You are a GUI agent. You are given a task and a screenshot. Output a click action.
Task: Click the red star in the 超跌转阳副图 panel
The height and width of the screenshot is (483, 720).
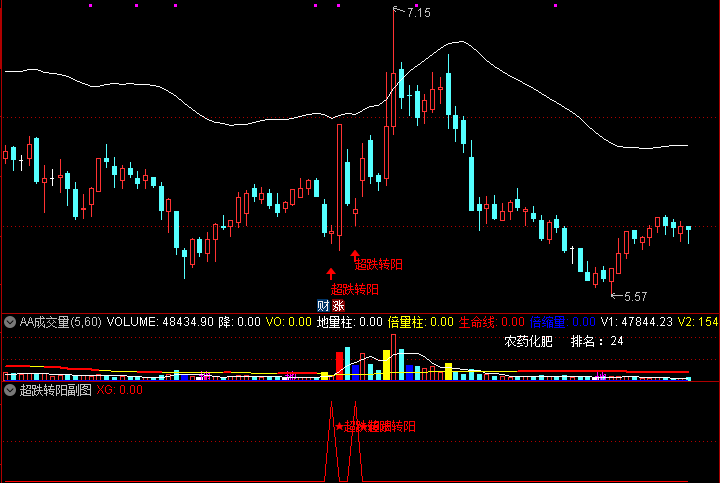339,427
